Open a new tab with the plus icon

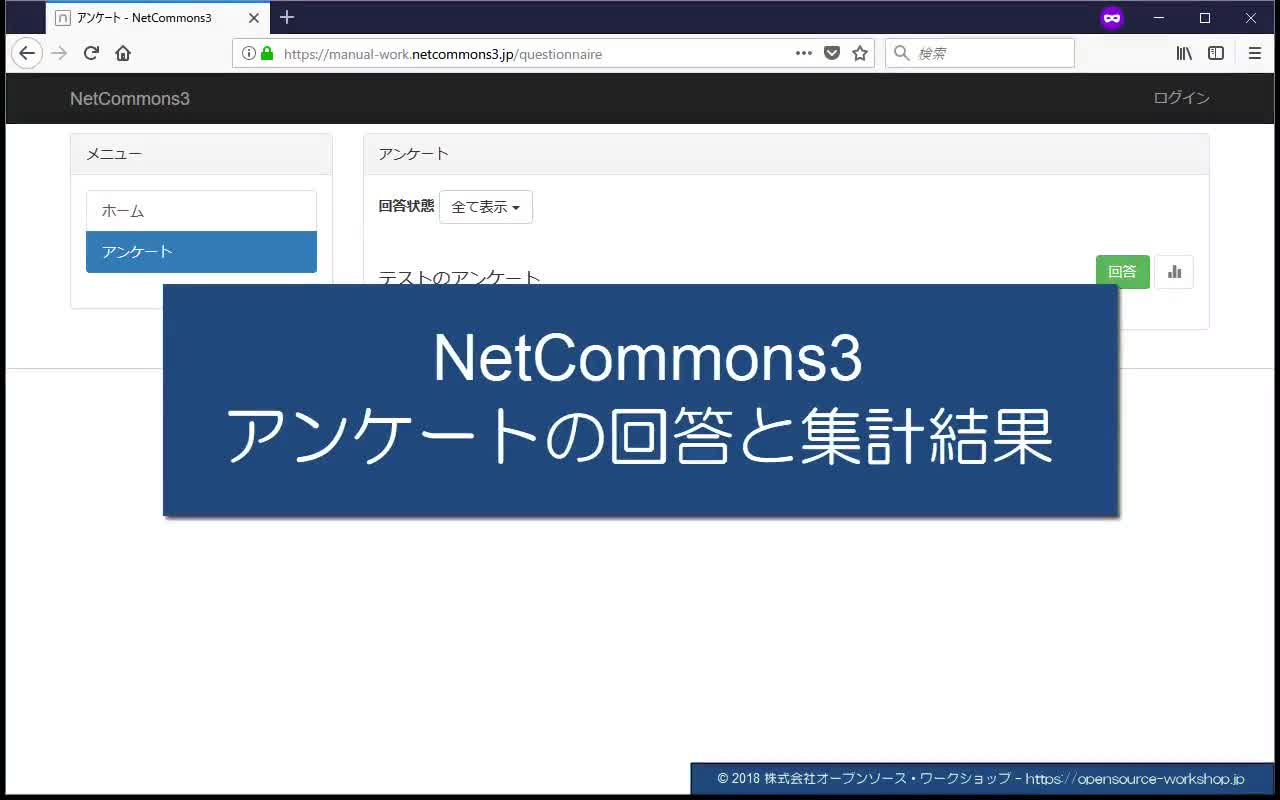coord(287,17)
